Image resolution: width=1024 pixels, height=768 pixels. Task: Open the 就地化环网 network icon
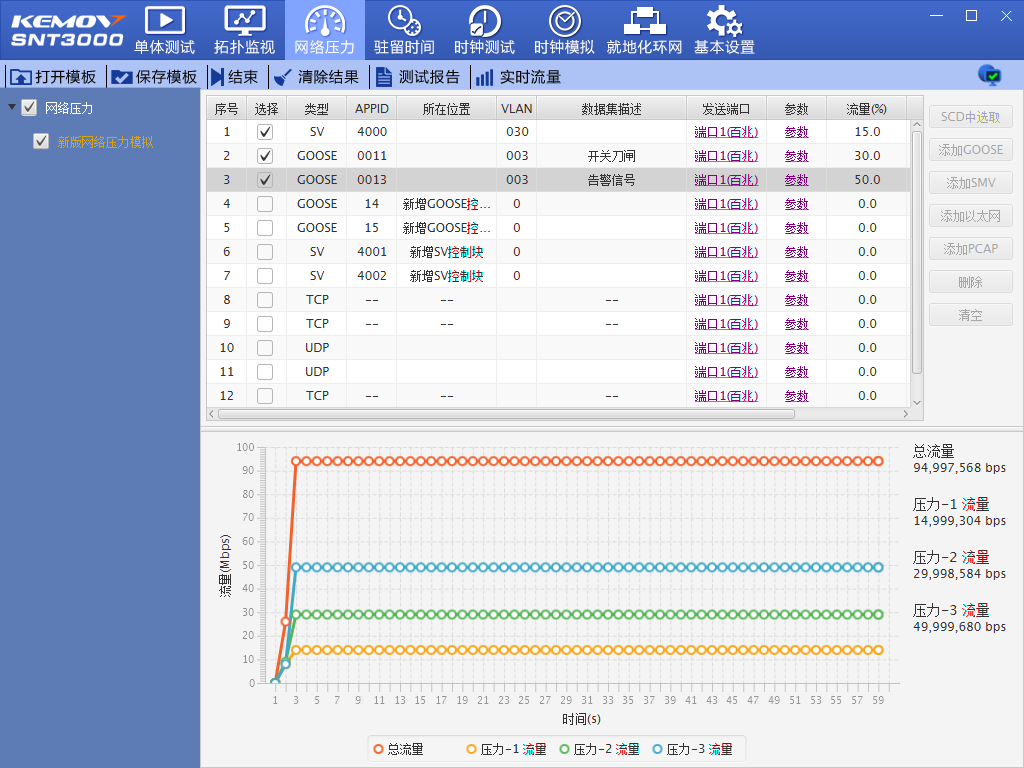point(644,20)
